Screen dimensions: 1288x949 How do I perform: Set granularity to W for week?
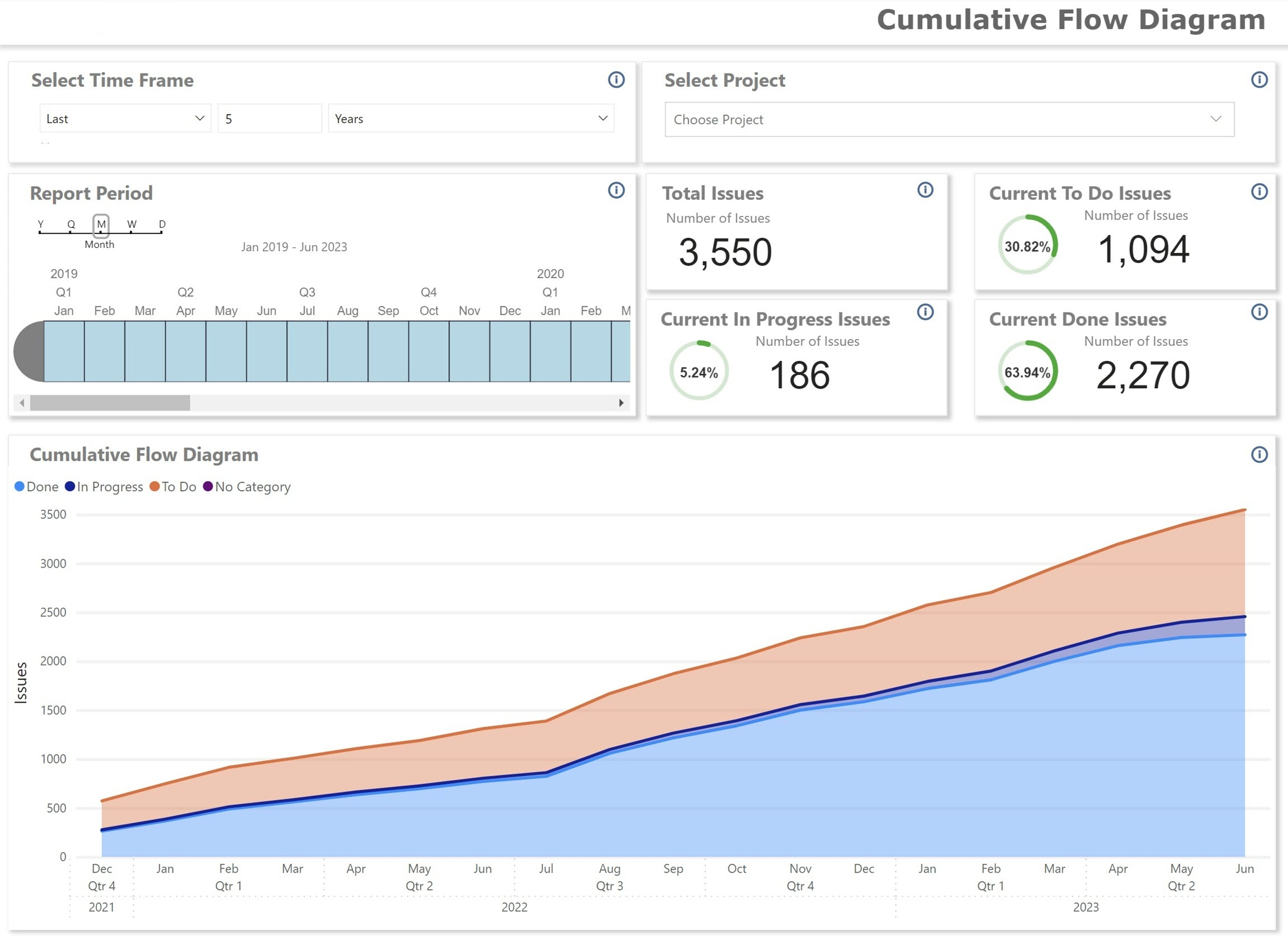tap(131, 225)
